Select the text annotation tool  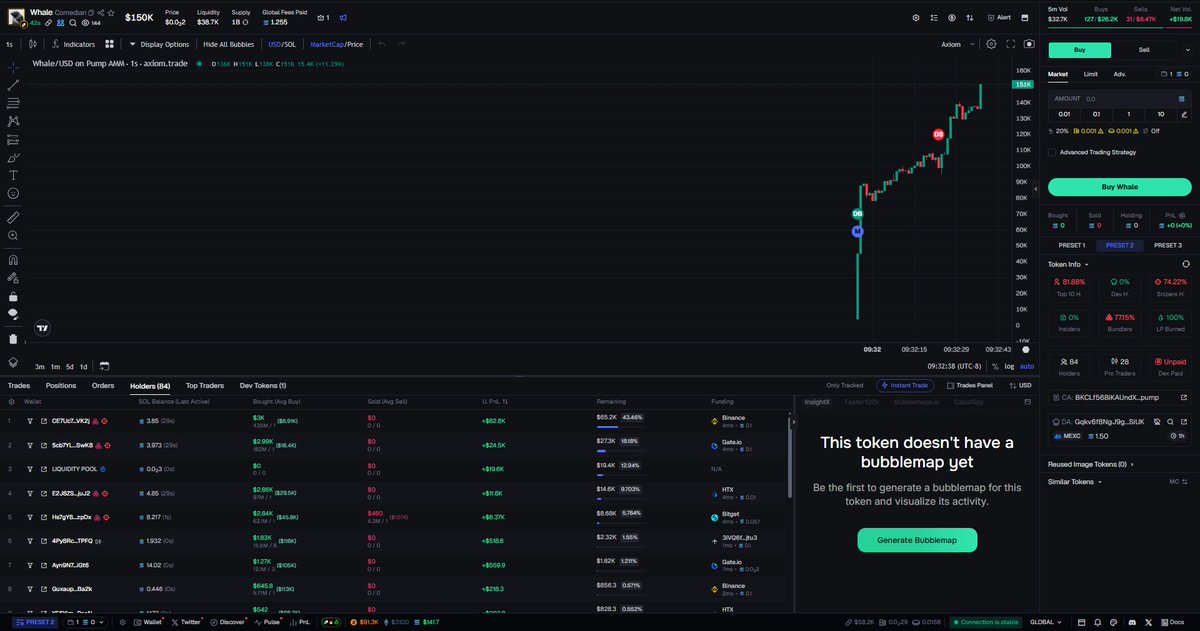(13, 175)
